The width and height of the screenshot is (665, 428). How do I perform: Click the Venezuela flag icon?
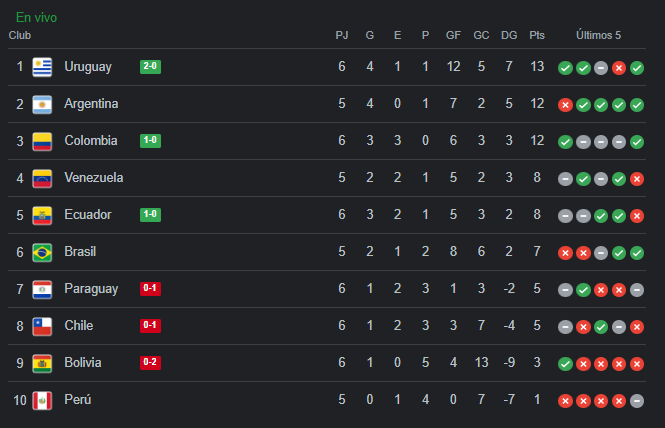[x=42, y=178]
